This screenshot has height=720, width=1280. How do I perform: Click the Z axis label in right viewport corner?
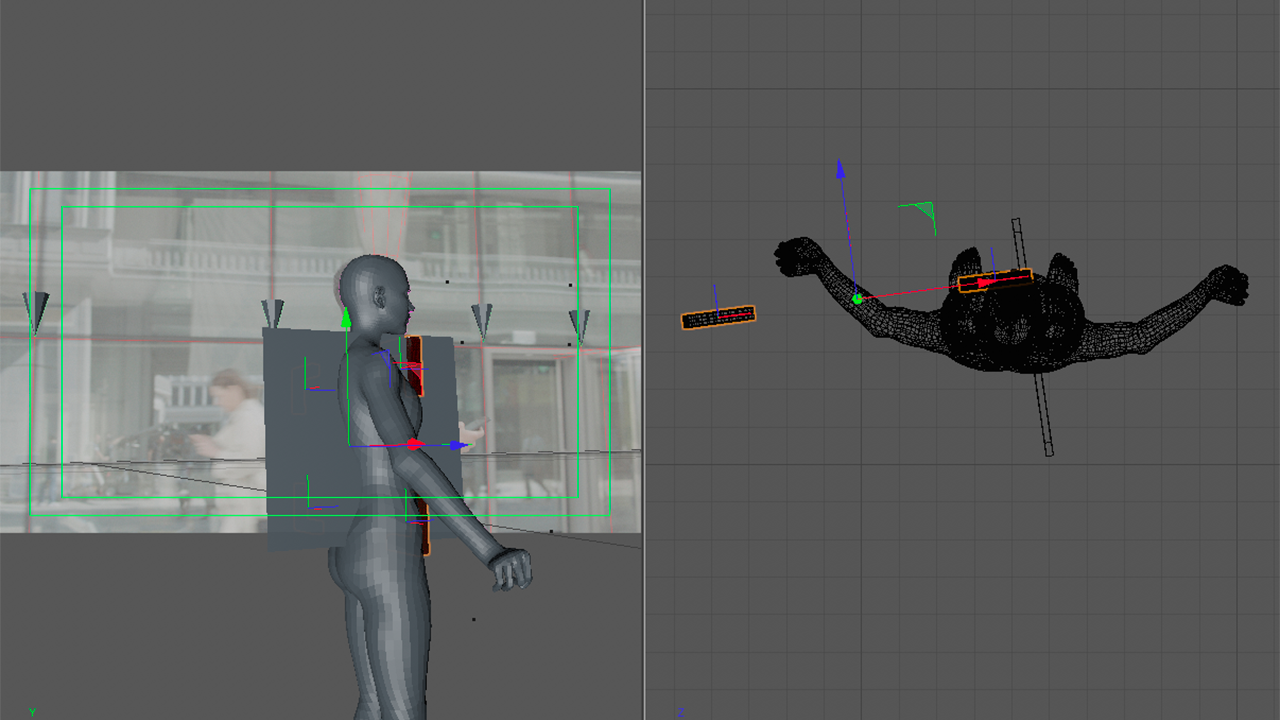[680, 712]
